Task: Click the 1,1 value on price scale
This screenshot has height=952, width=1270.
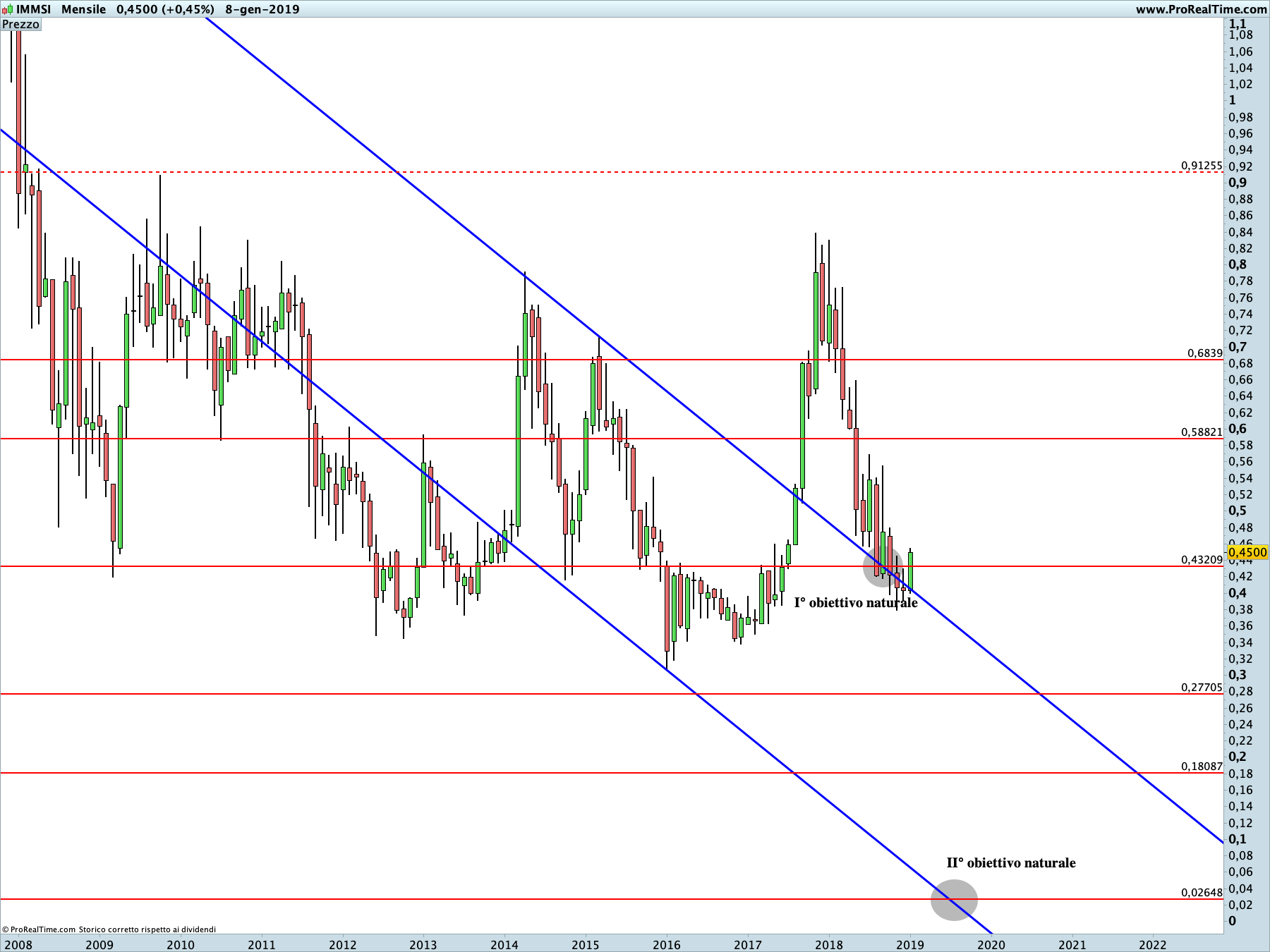Action: click(1238, 24)
